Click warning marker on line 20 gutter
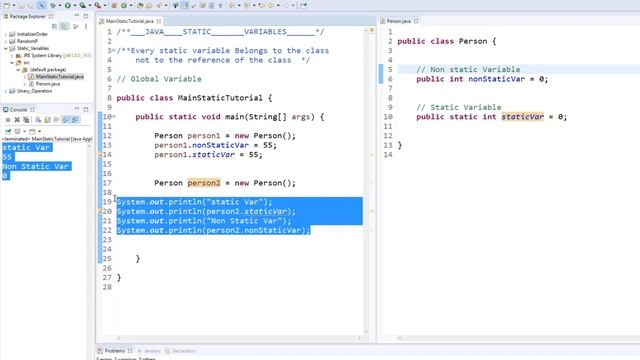Viewport: 640px width, 360px height. pyautogui.click(x=100, y=211)
